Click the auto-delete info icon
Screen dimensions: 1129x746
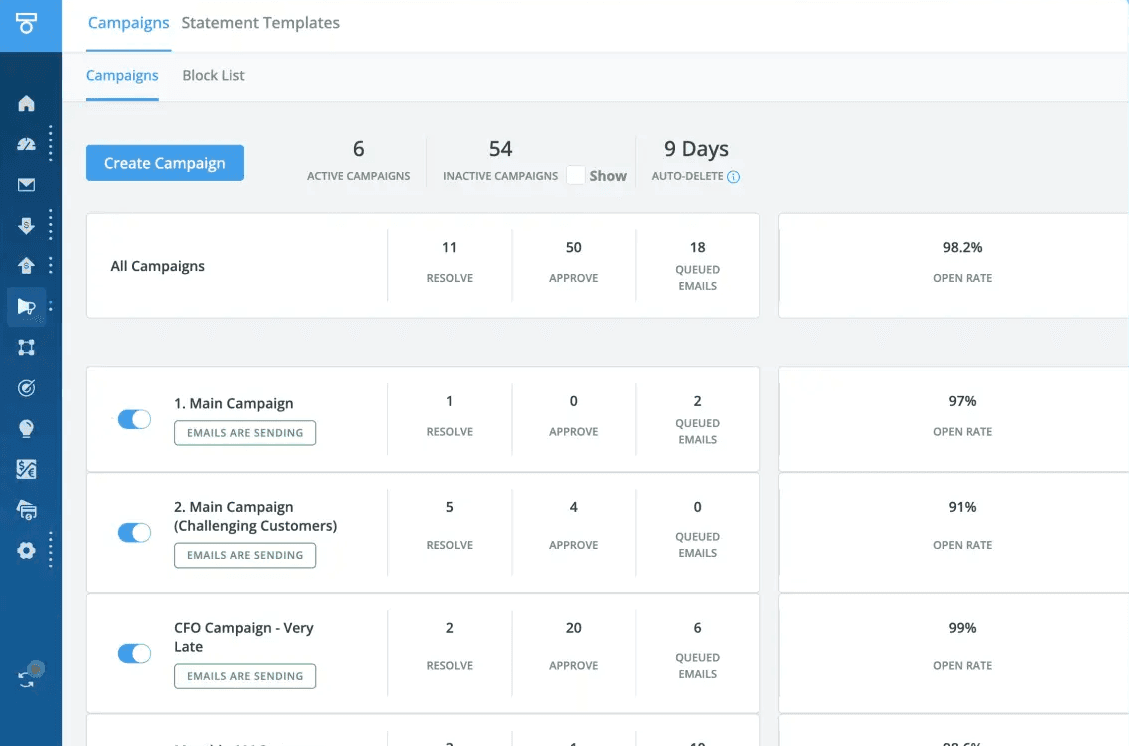tap(733, 177)
